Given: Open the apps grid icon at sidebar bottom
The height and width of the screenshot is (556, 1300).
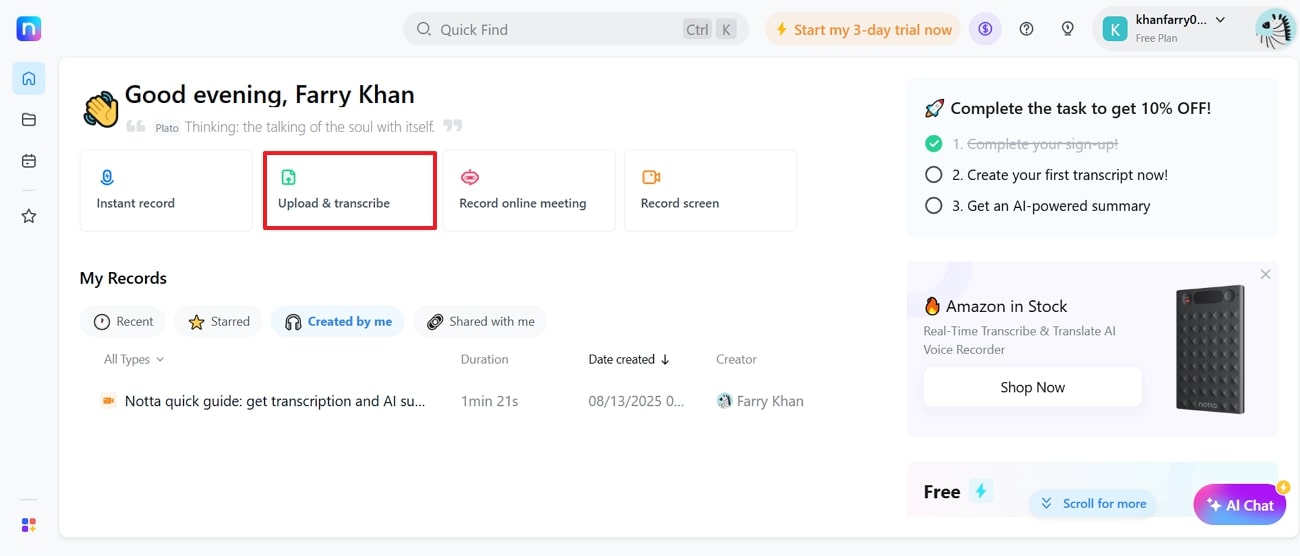Looking at the screenshot, I should [28, 525].
